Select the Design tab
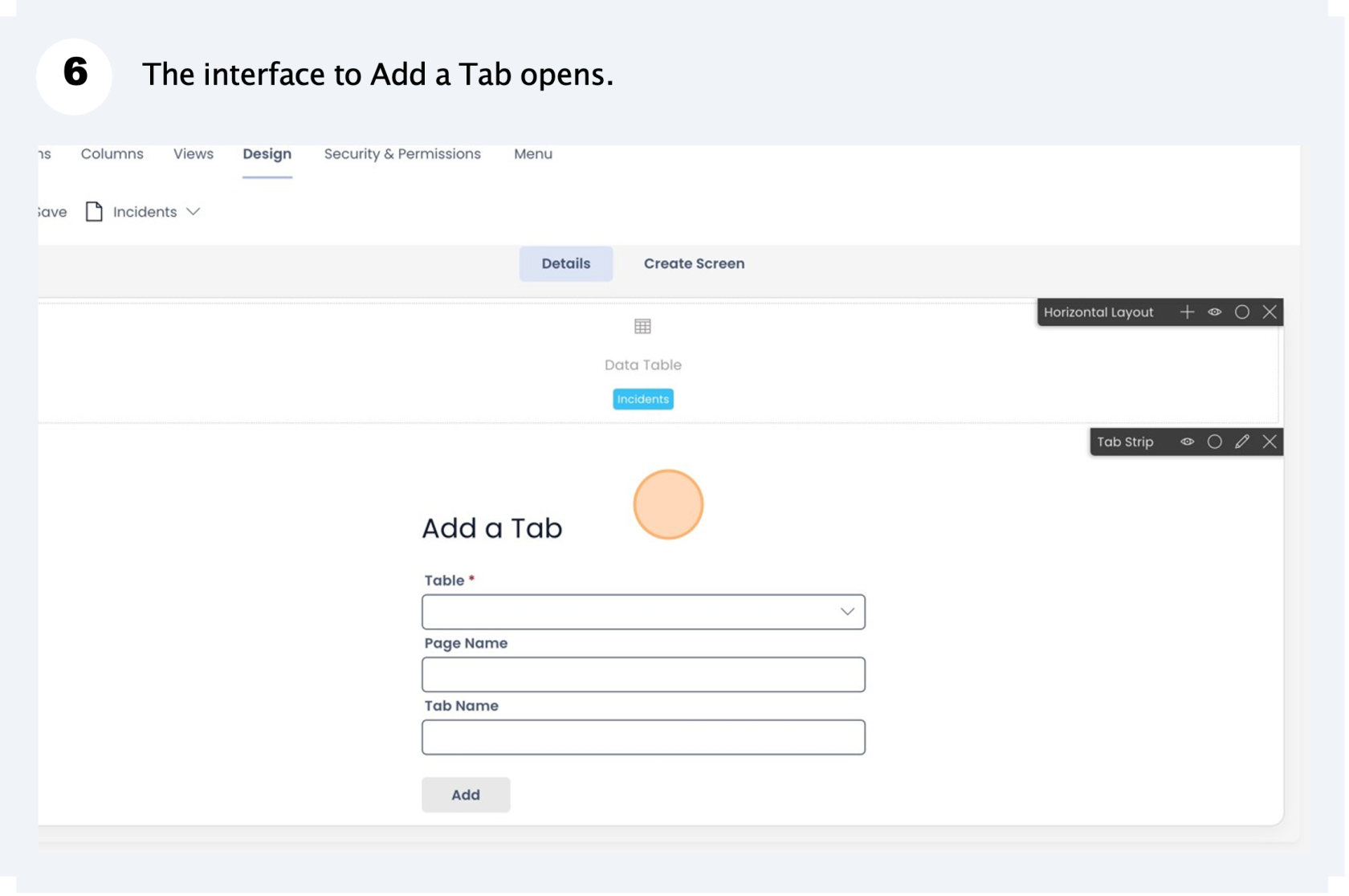 tap(268, 154)
